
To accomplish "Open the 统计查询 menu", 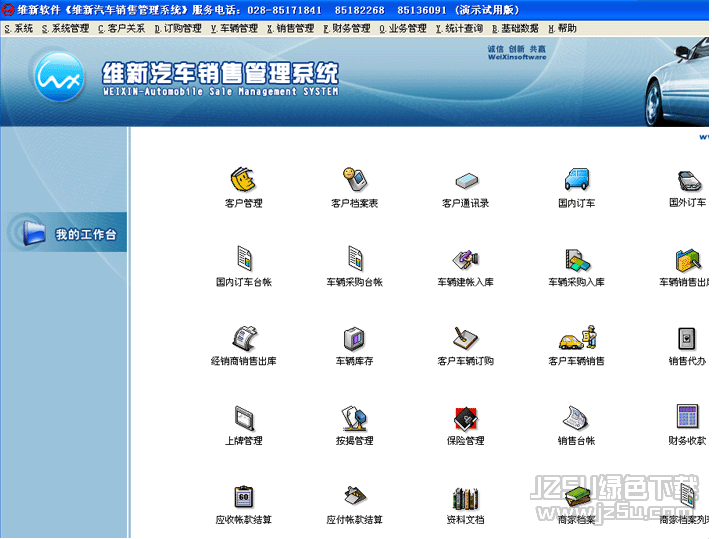I will click(x=459, y=29).
